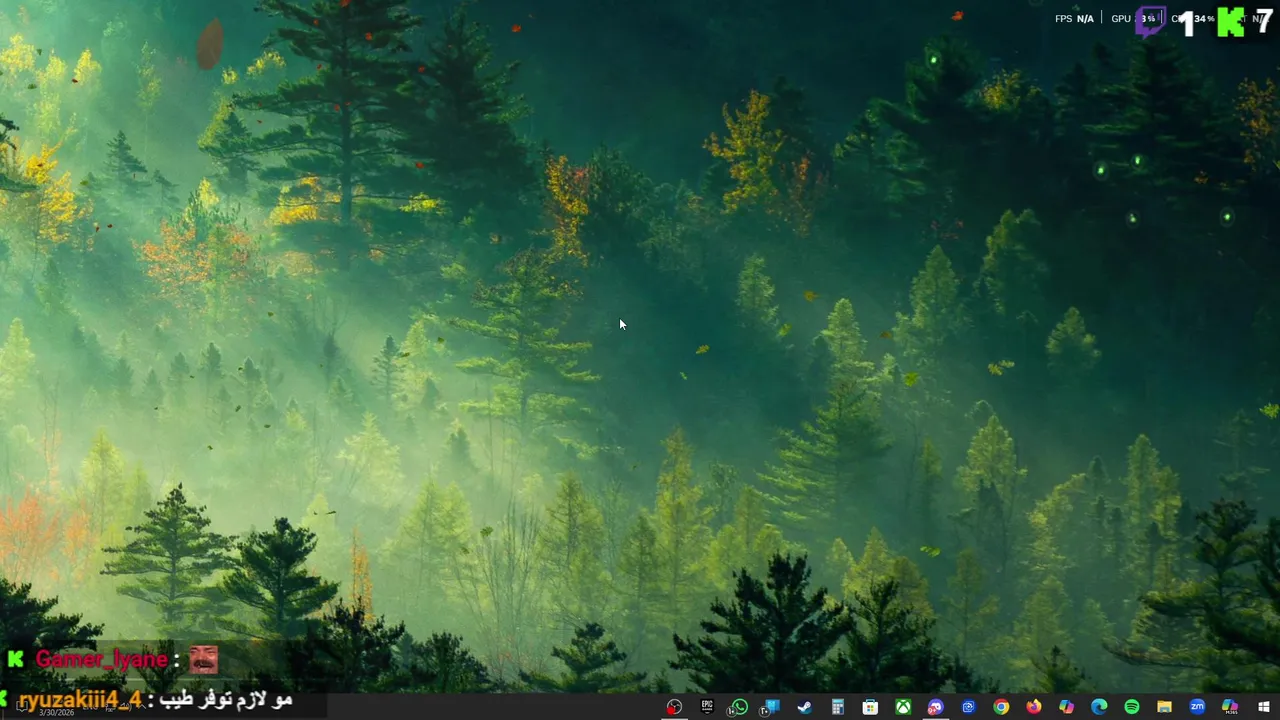Open Microsoft Edge from taskbar
Viewport: 1280px width, 720px height.
click(x=1099, y=707)
